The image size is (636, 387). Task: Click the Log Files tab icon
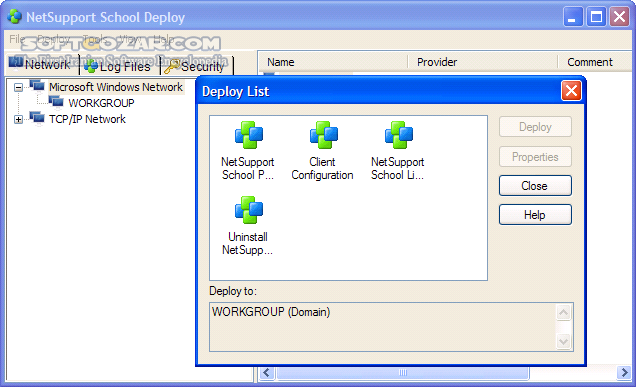coord(91,66)
